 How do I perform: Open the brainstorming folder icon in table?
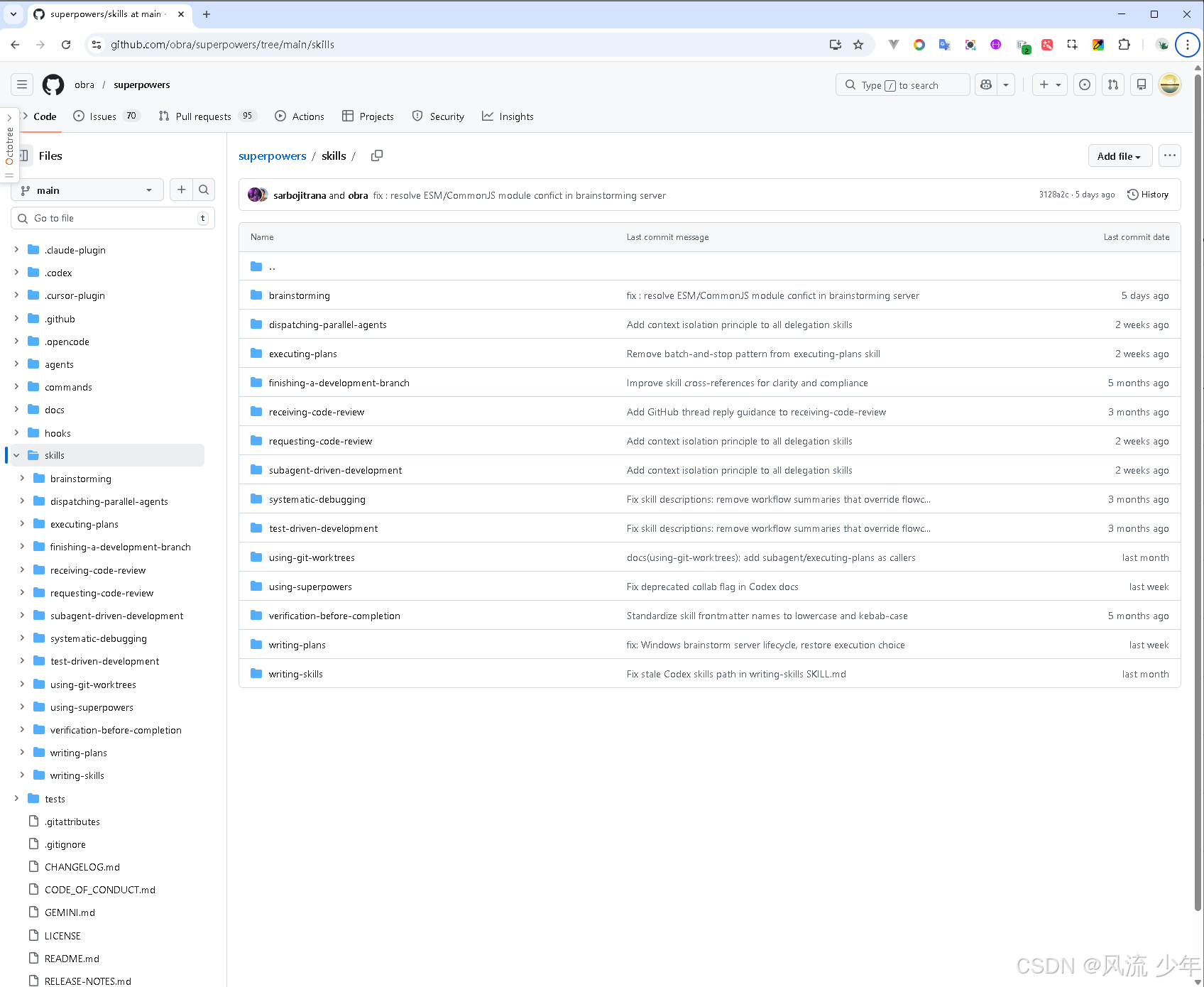point(256,295)
